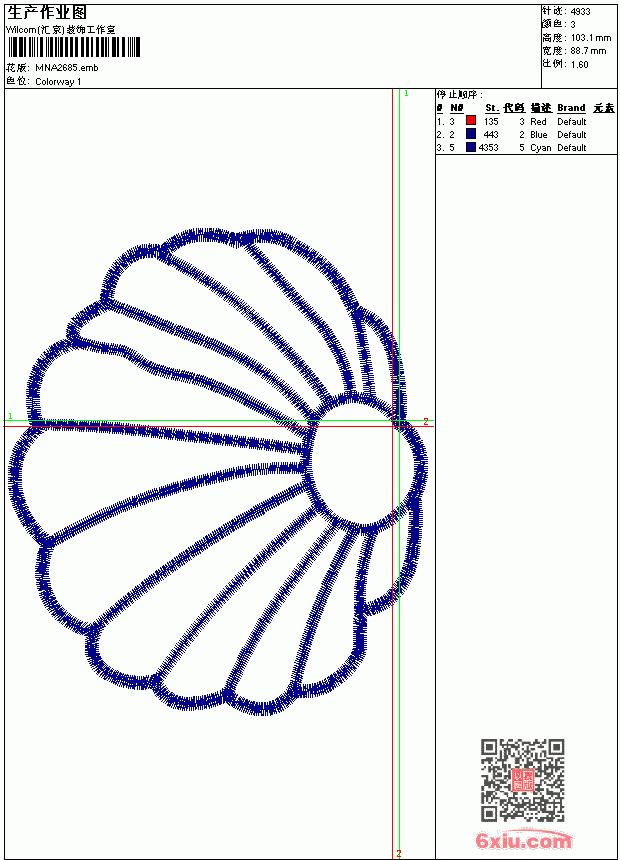Click the red marker 2 at bottom
The height and width of the screenshot is (860, 620).
[399, 853]
